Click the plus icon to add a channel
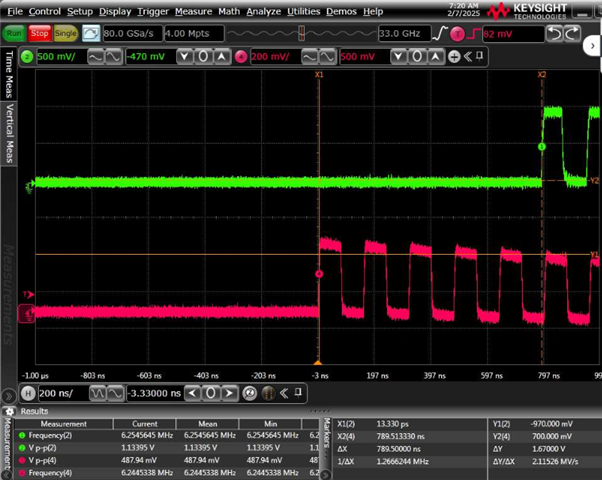The width and height of the screenshot is (602, 480). point(454,57)
